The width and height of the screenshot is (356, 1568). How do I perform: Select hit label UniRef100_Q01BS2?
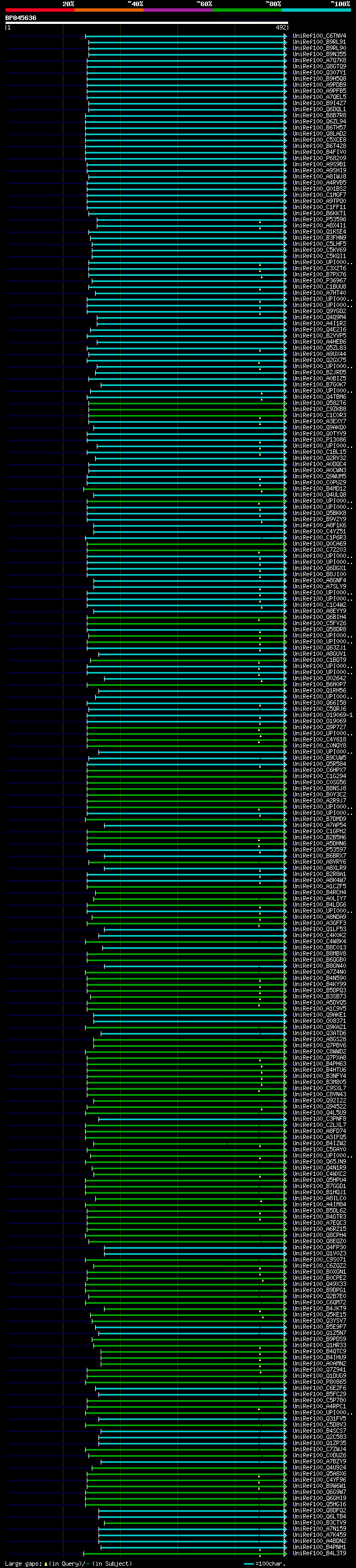(319, 189)
